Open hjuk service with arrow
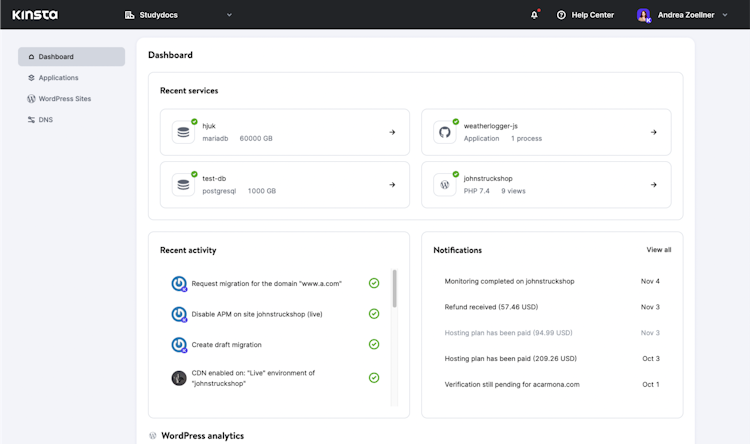Screen dimensions: 750x444 click(392, 132)
